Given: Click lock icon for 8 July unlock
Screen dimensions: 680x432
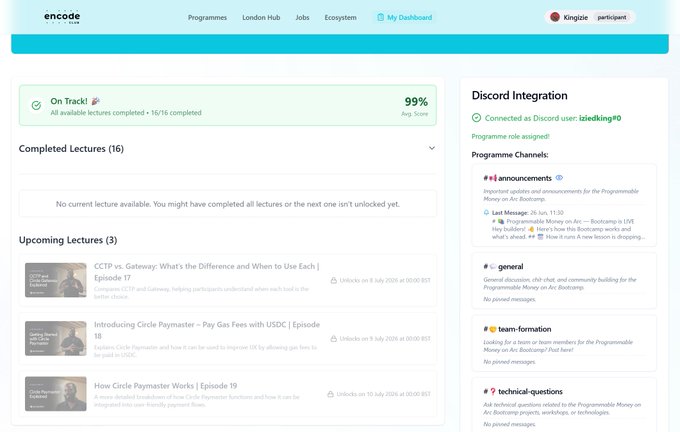Looking at the screenshot, I should (333, 281).
